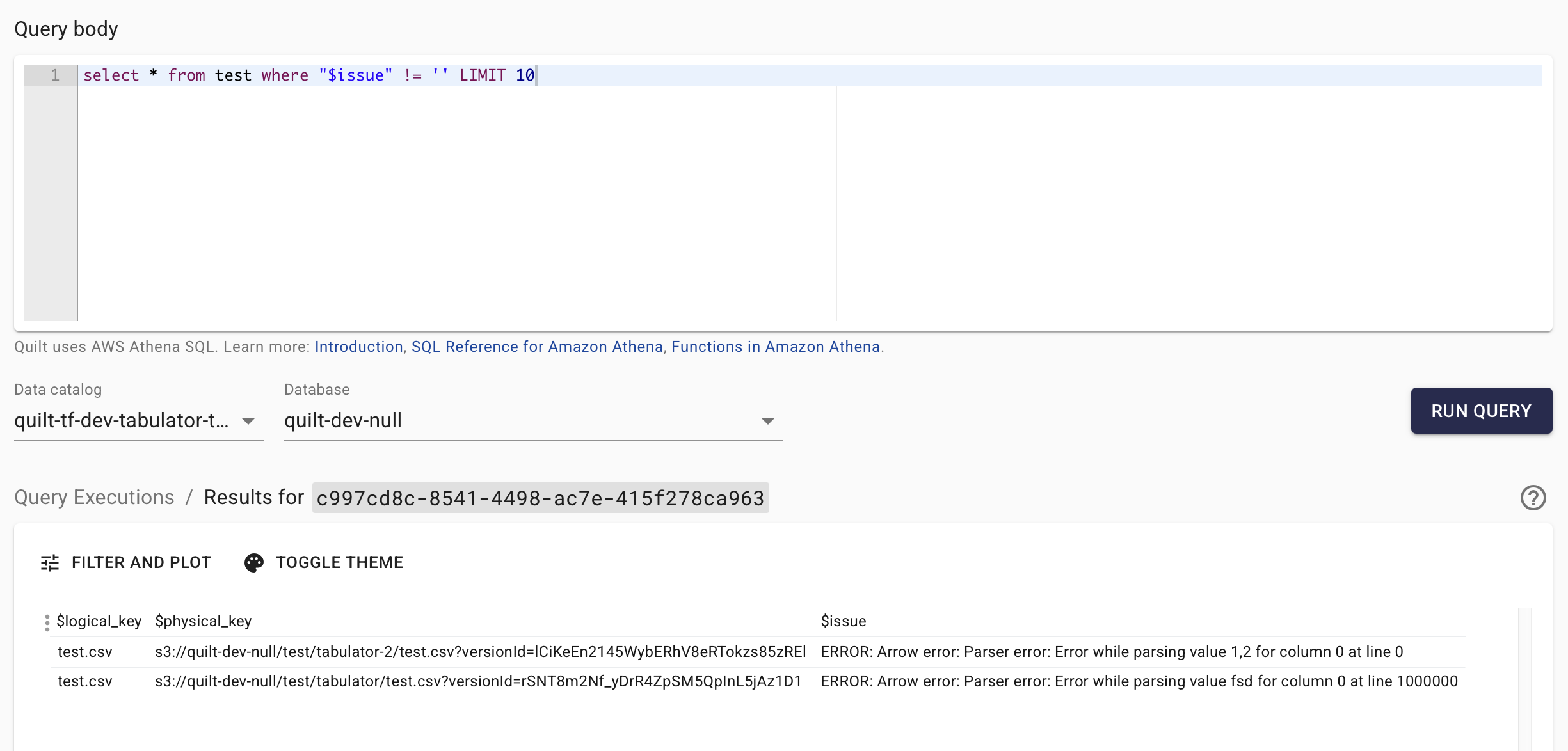
Task: Click test.csv in the tabulator-2 row
Action: coord(84,652)
